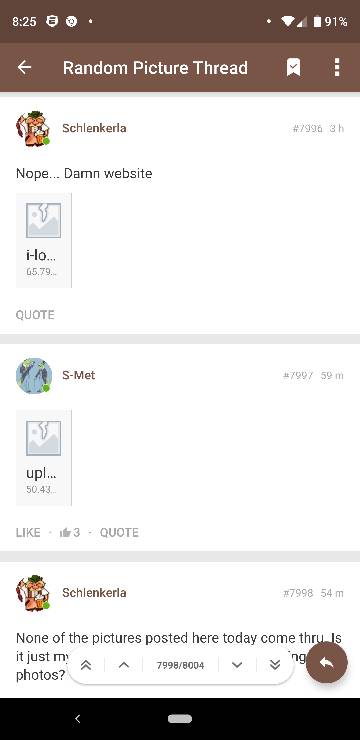Quote Schlenkerla's post #7996

pos(35,315)
